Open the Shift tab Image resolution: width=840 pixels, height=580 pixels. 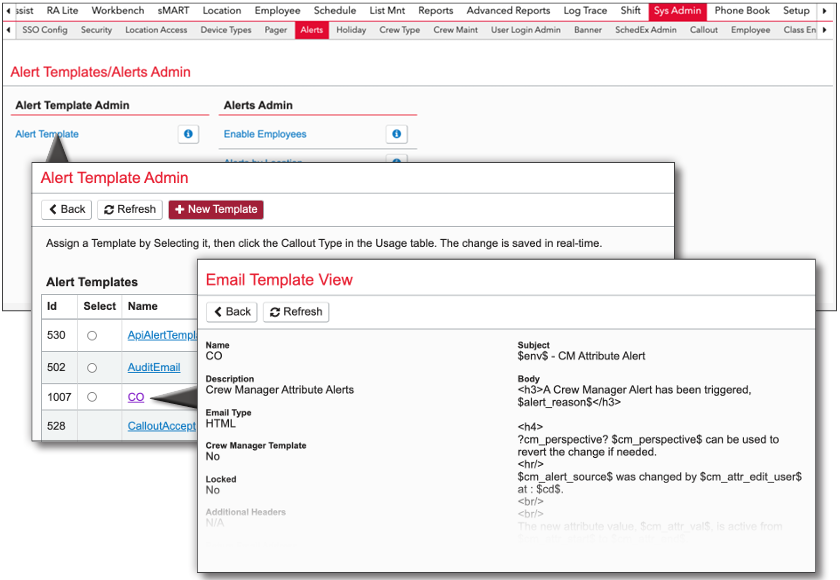tap(631, 11)
